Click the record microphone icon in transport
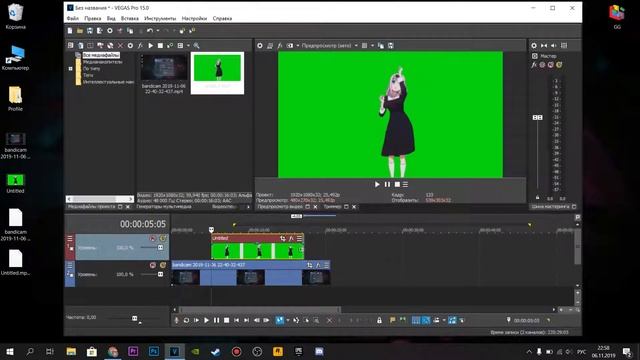Image resolution: width=640 pixels, height=360 pixels. coord(176,320)
